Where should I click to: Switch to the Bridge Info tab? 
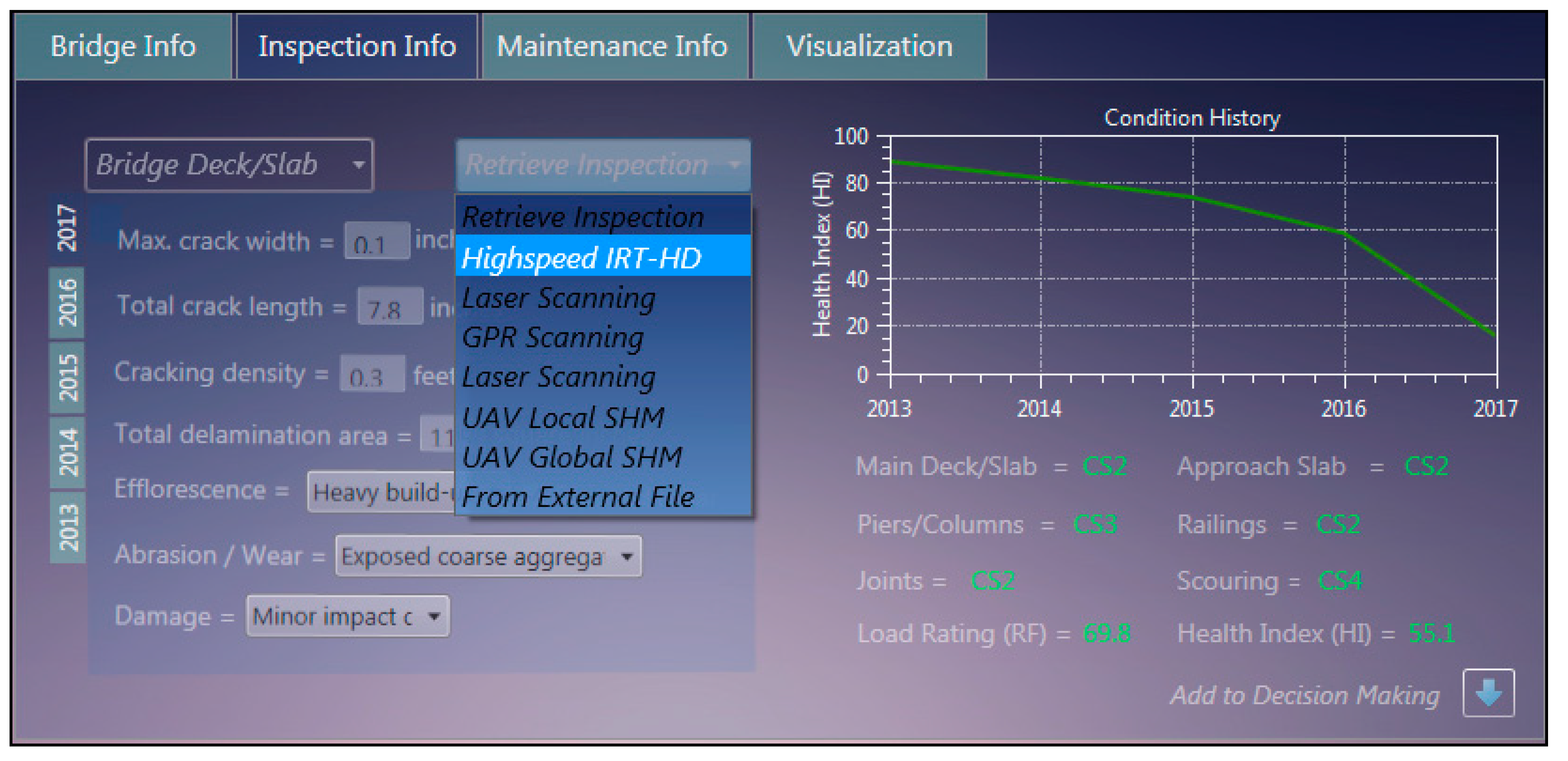click(123, 46)
